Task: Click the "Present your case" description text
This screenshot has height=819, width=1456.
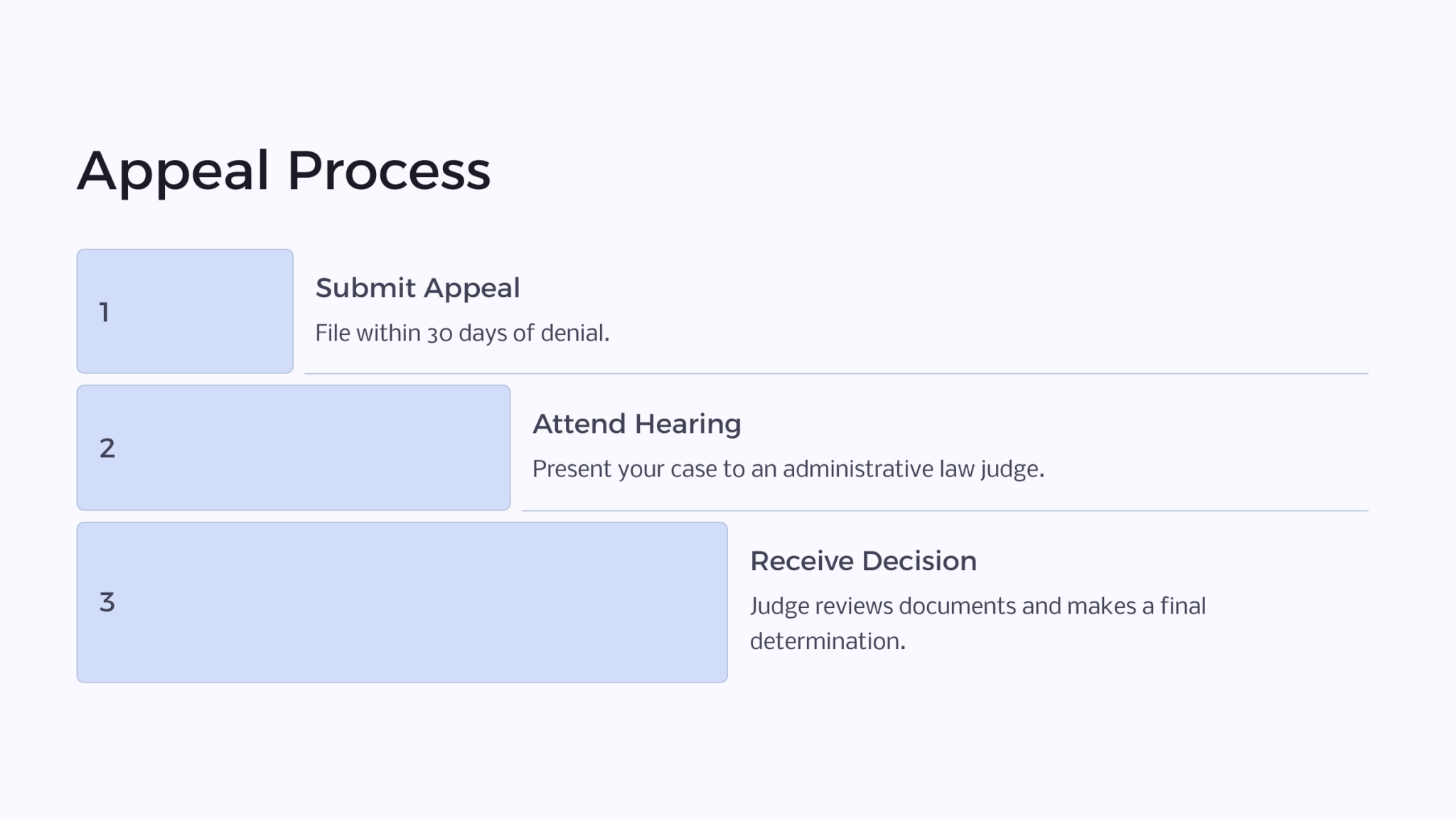Action: [x=788, y=469]
